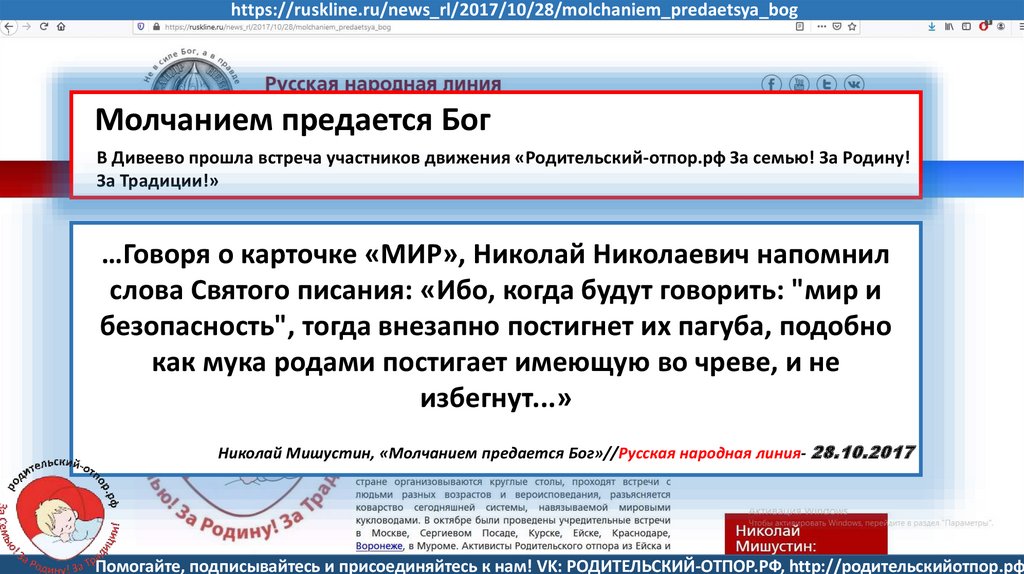Reload the current page

tap(44, 27)
